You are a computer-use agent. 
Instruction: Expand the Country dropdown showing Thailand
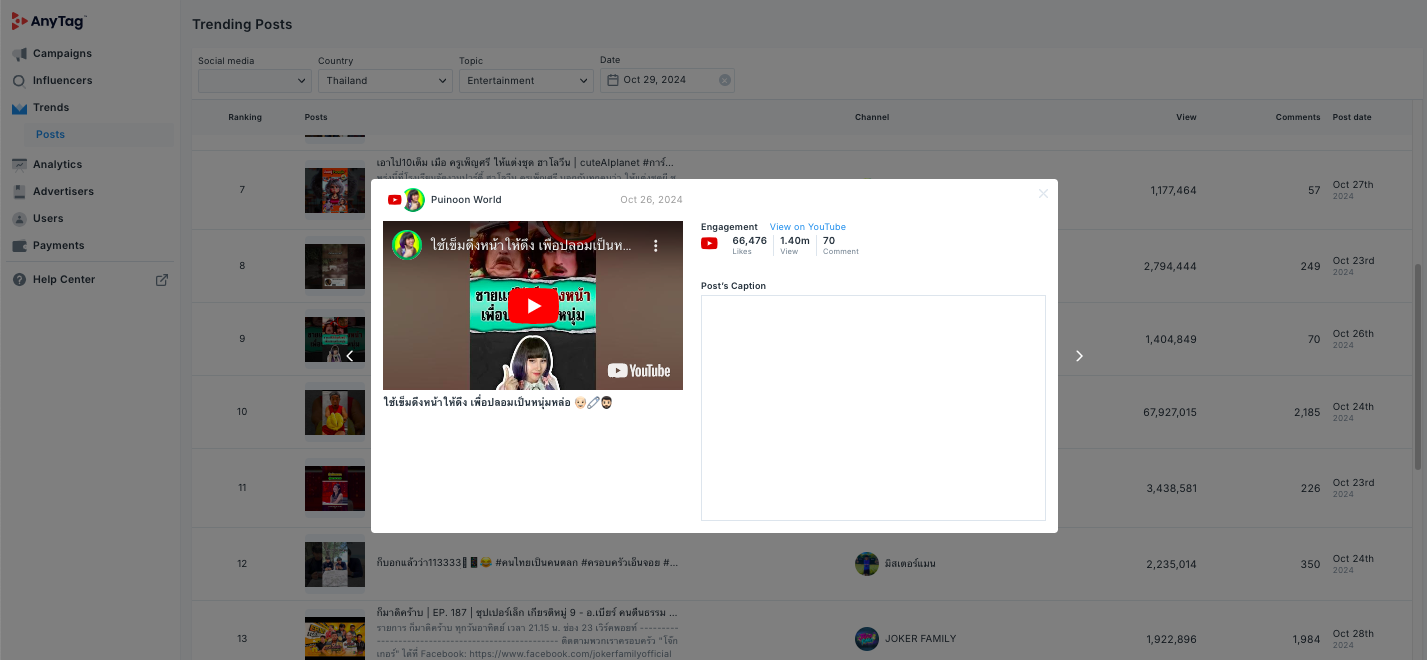pyautogui.click(x=385, y=81)
